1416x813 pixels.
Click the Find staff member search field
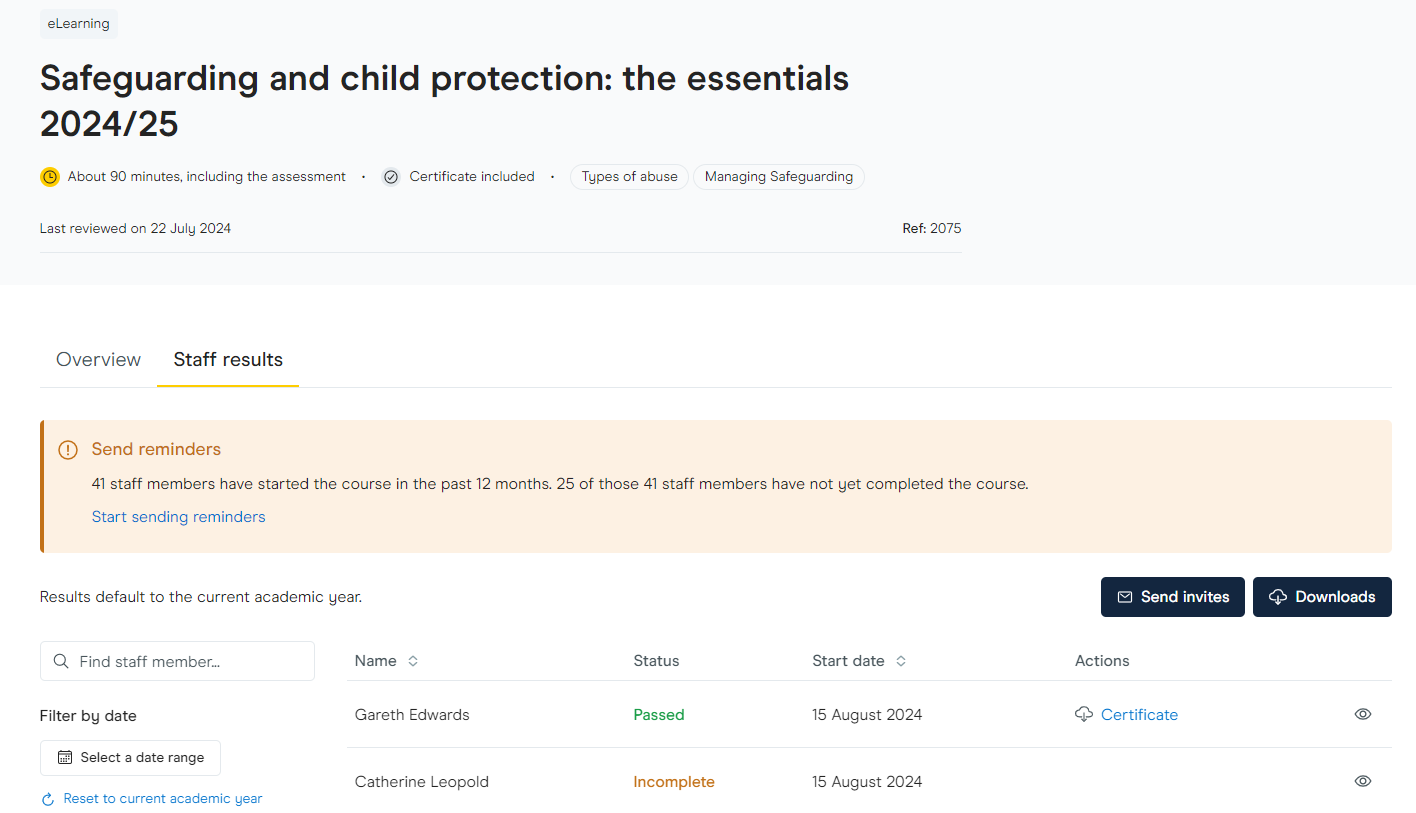(x=190, y=661)
